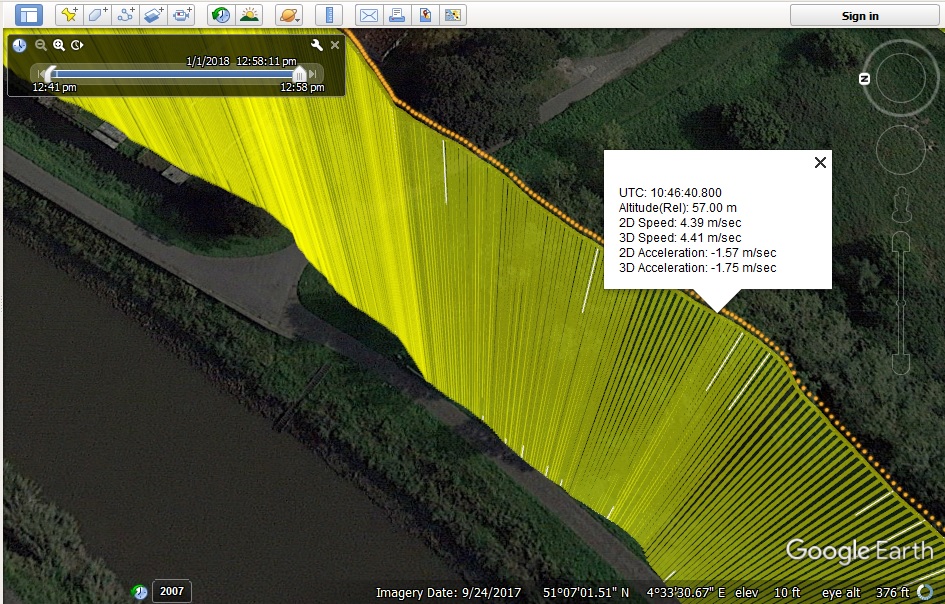Open time slider options wrench
The width and height of the screenshot is (945, 604).
click(x=316, y=45)
